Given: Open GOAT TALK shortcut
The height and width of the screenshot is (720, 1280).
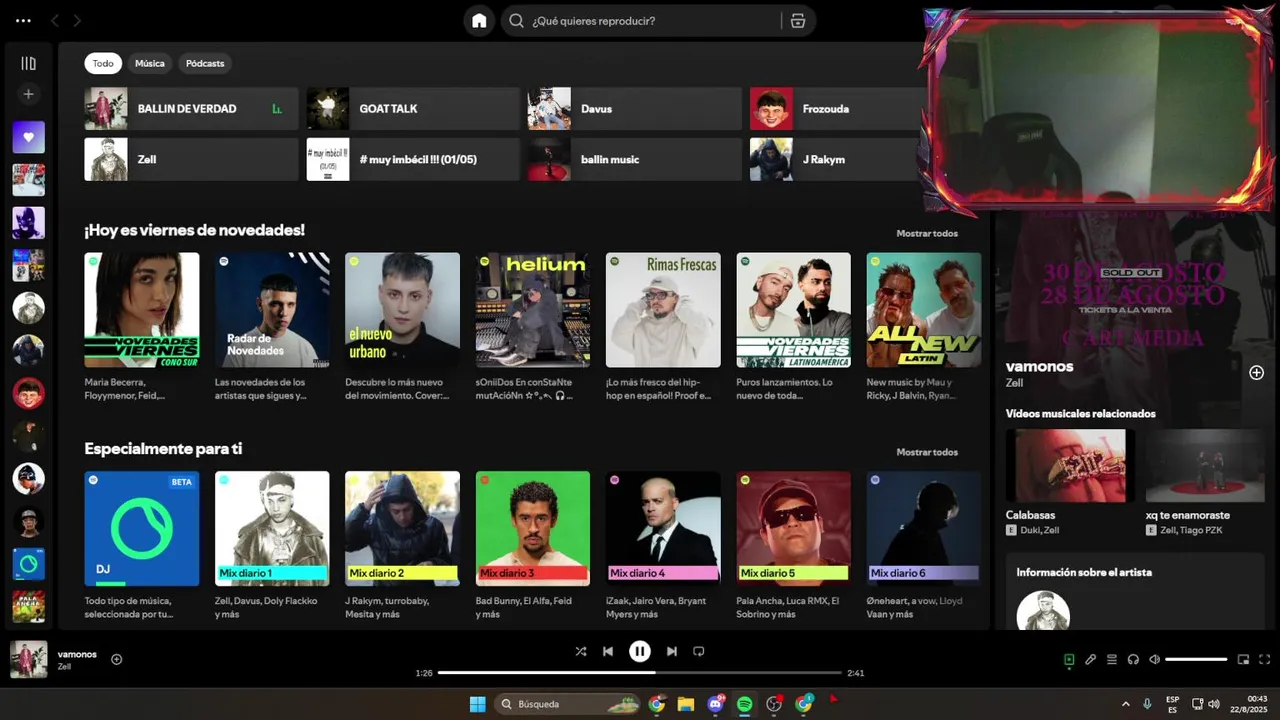Looking at the screenshot, I should 413,108.
